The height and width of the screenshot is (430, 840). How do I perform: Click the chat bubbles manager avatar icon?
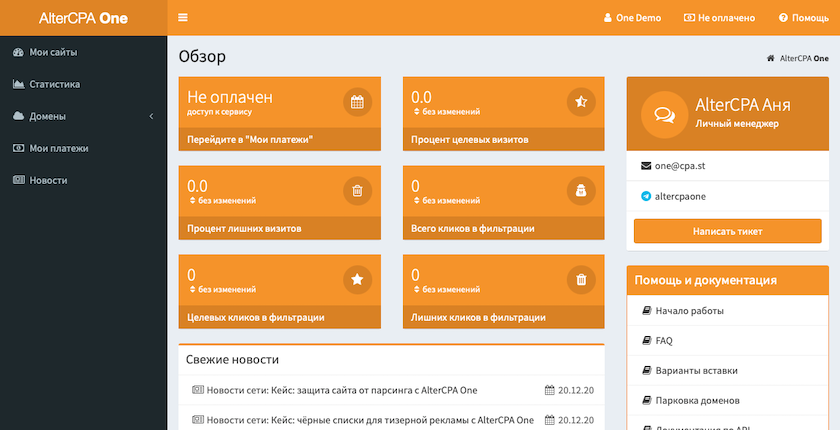click(x=664, y=115)
